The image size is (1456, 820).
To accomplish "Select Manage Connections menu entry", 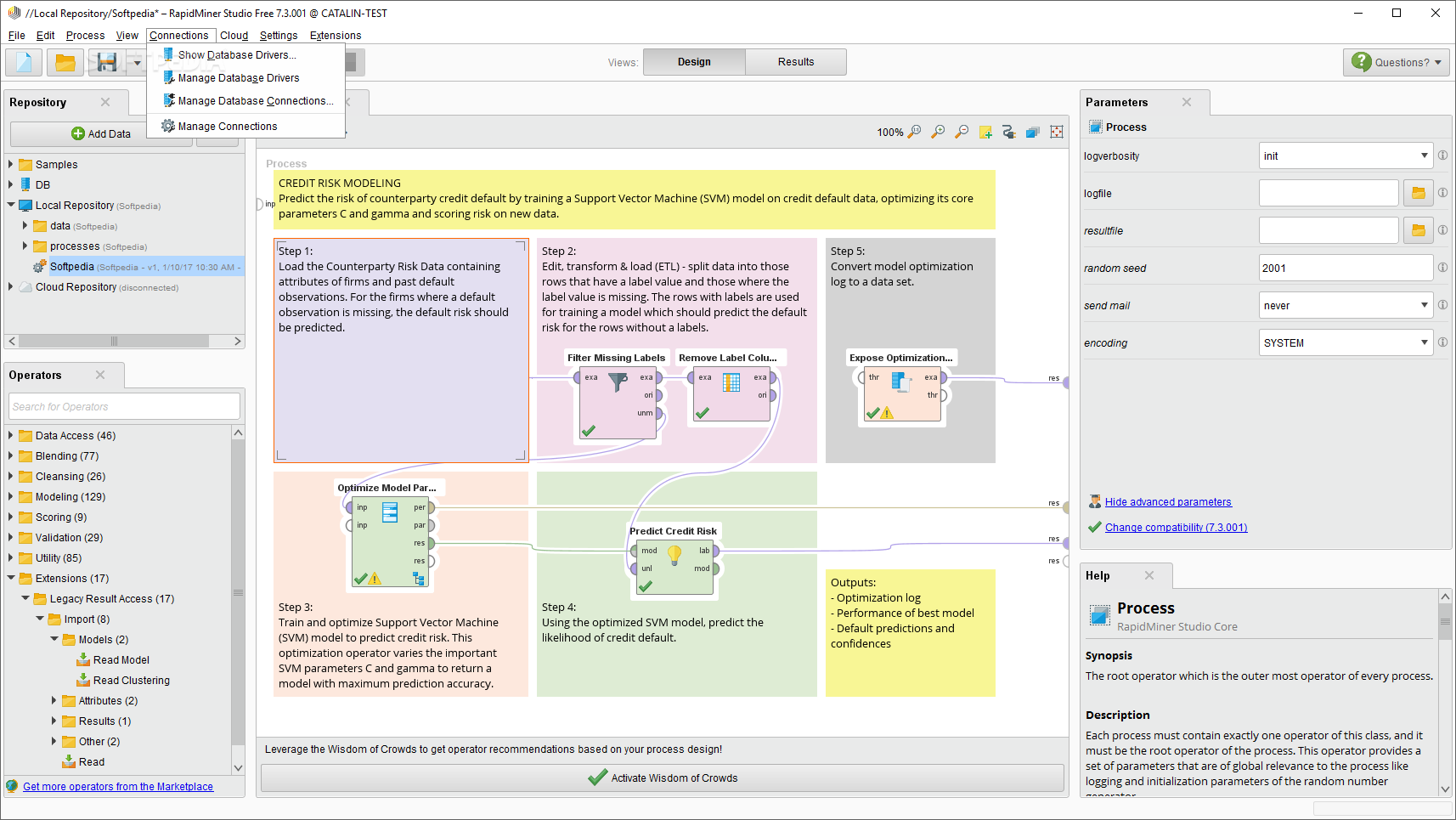I will pyautogui.click(x=246, y=126).
